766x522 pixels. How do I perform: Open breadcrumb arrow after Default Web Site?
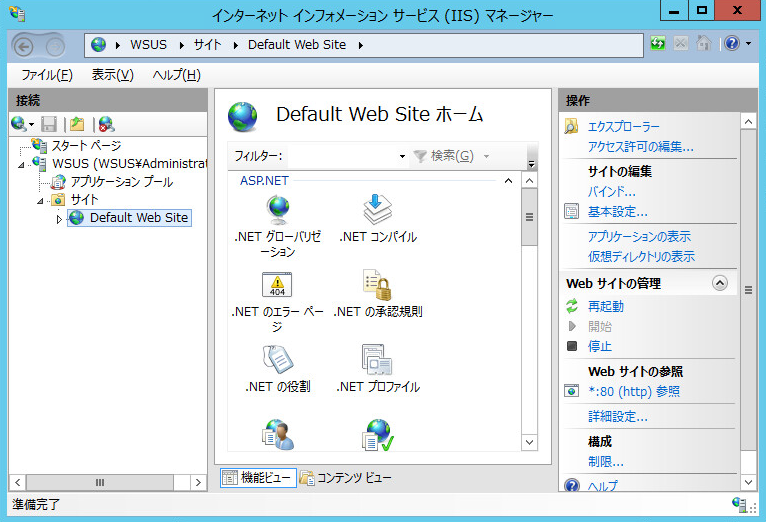point(361,45)
